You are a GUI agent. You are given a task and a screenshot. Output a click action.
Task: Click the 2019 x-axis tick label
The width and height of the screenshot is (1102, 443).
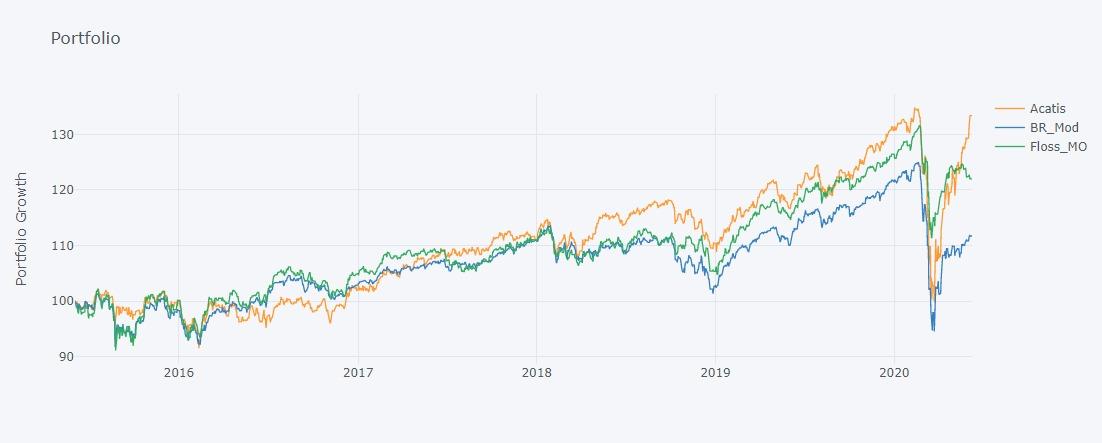pos(715,373)
